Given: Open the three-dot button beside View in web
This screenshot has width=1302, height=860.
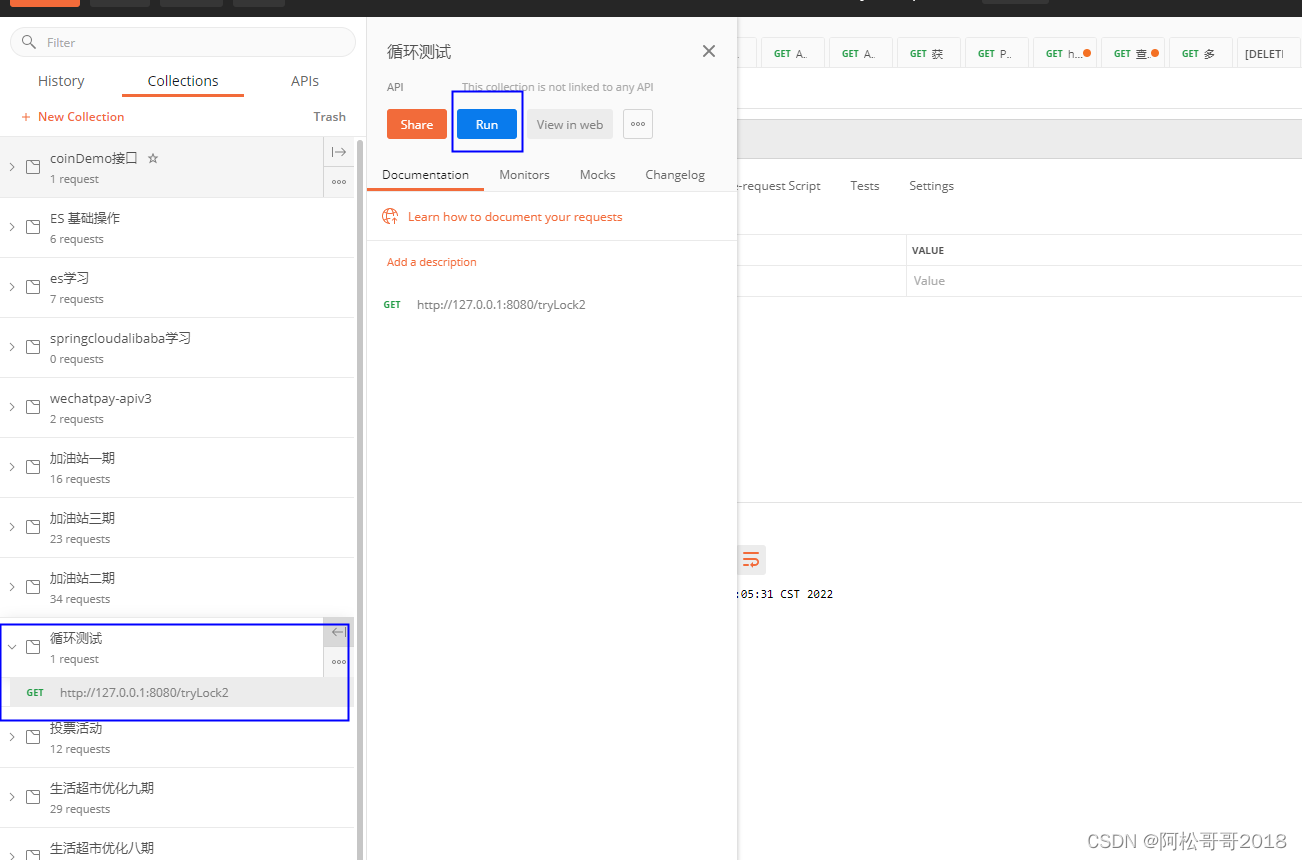Looking at the screenshot, I should (x=638, y=124).
